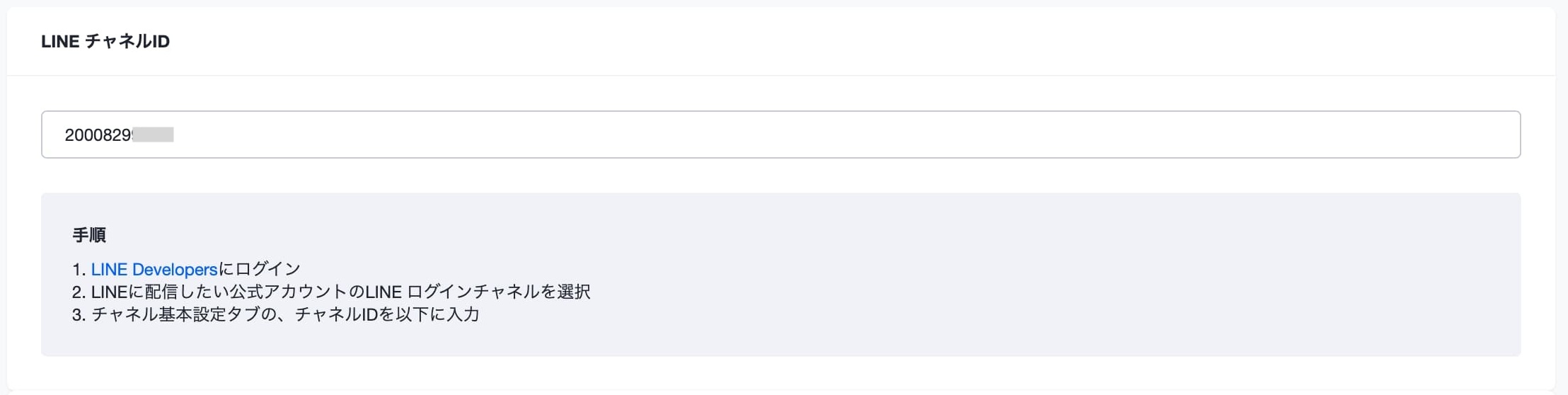Screen dimensions: 1568x395
Task: Click the white card header area beside the title
Action: coord(849,41)
